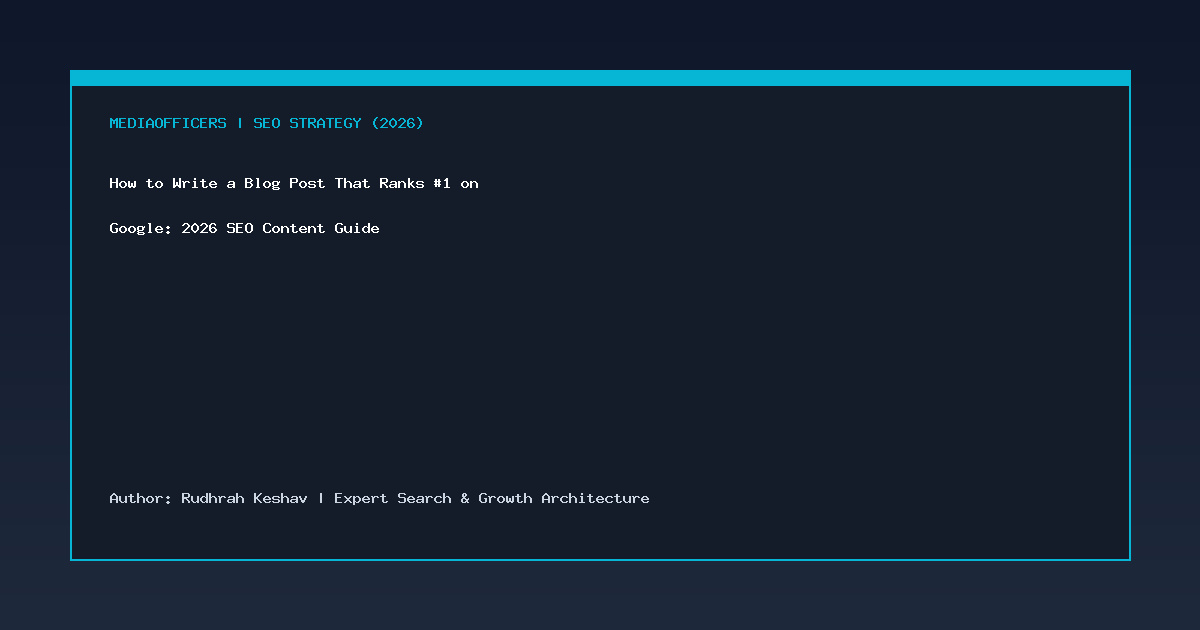Click the (2026) year in the header

click(x=397, y=123)
